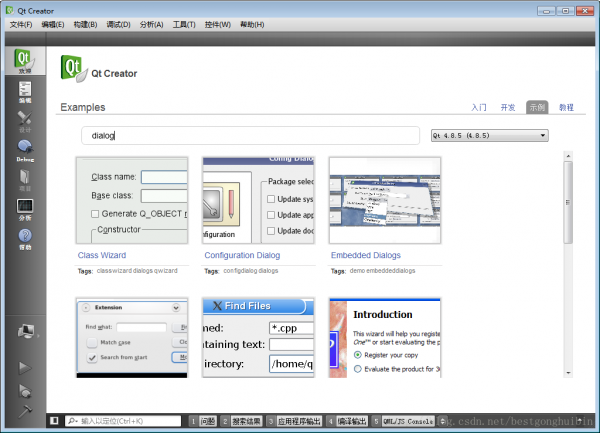Click the Embedded Dialogs link
This screenshot has width=600, height=433.
coord(366,255)
